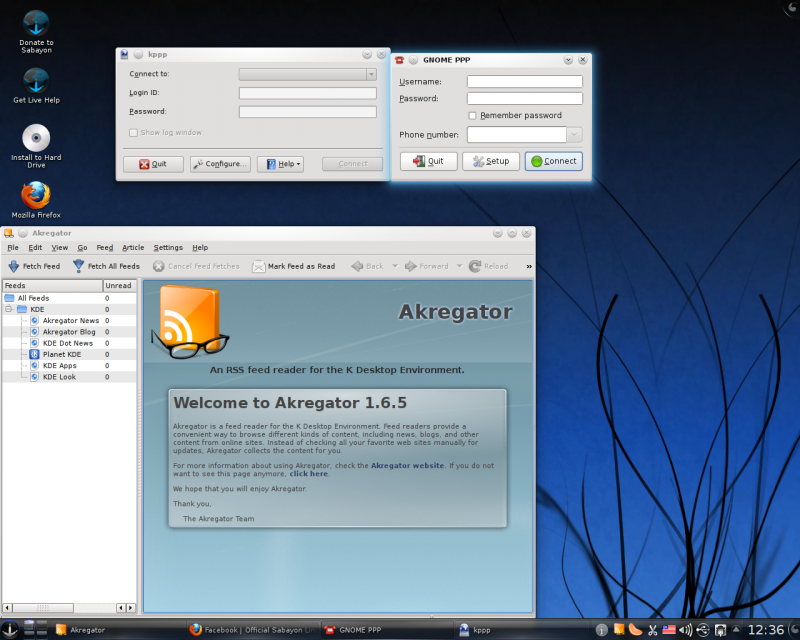Click the Username field in GNOME PPP

524,82
